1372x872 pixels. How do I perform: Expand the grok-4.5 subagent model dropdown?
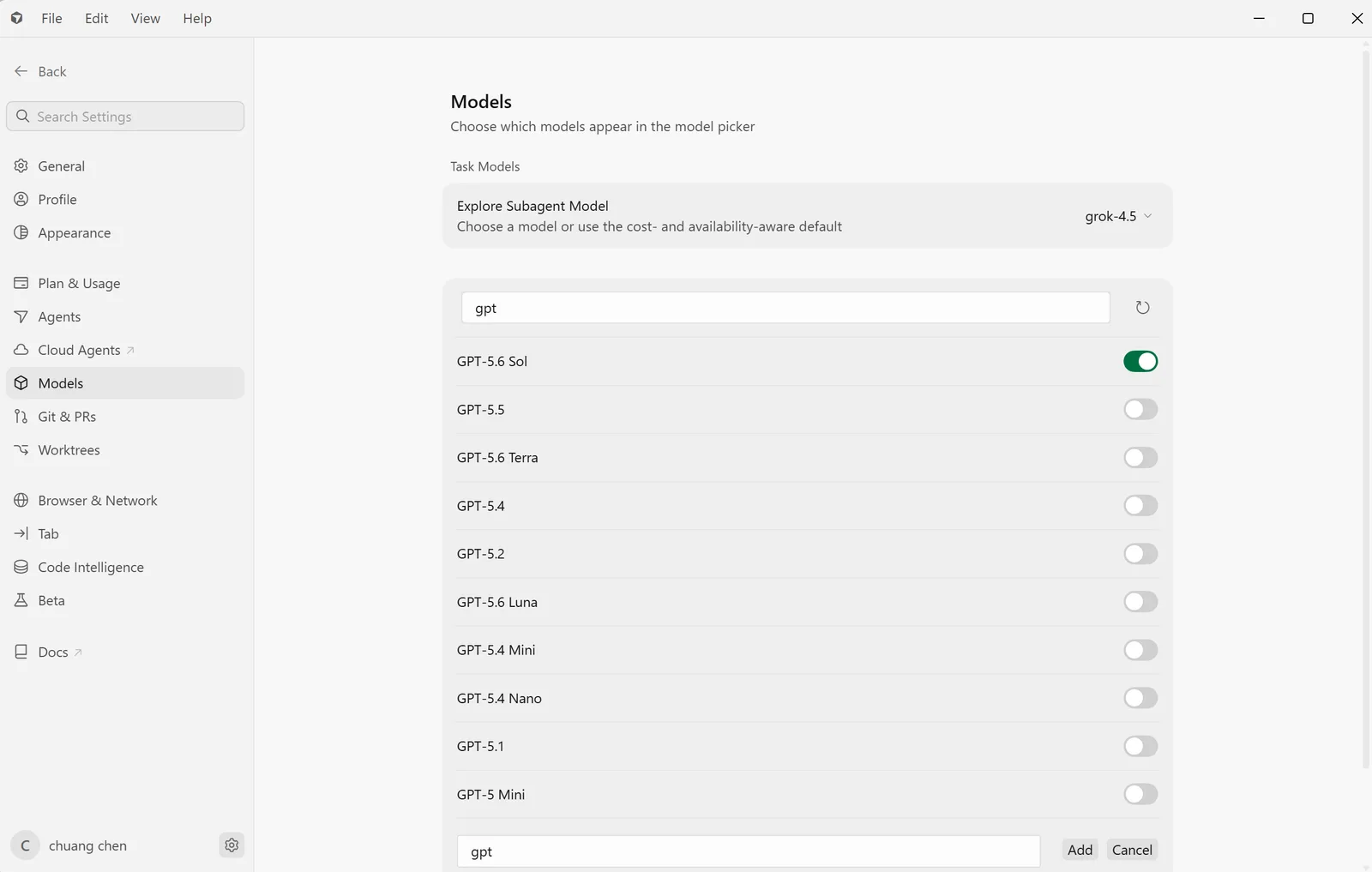tap(1118, 216)
